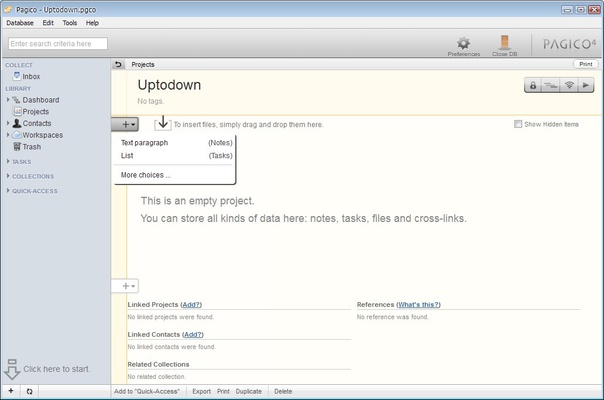This screenshot has width=604, height=400.
Task: Click the Projects breadcrumb label
Action: tap(143, 64)
